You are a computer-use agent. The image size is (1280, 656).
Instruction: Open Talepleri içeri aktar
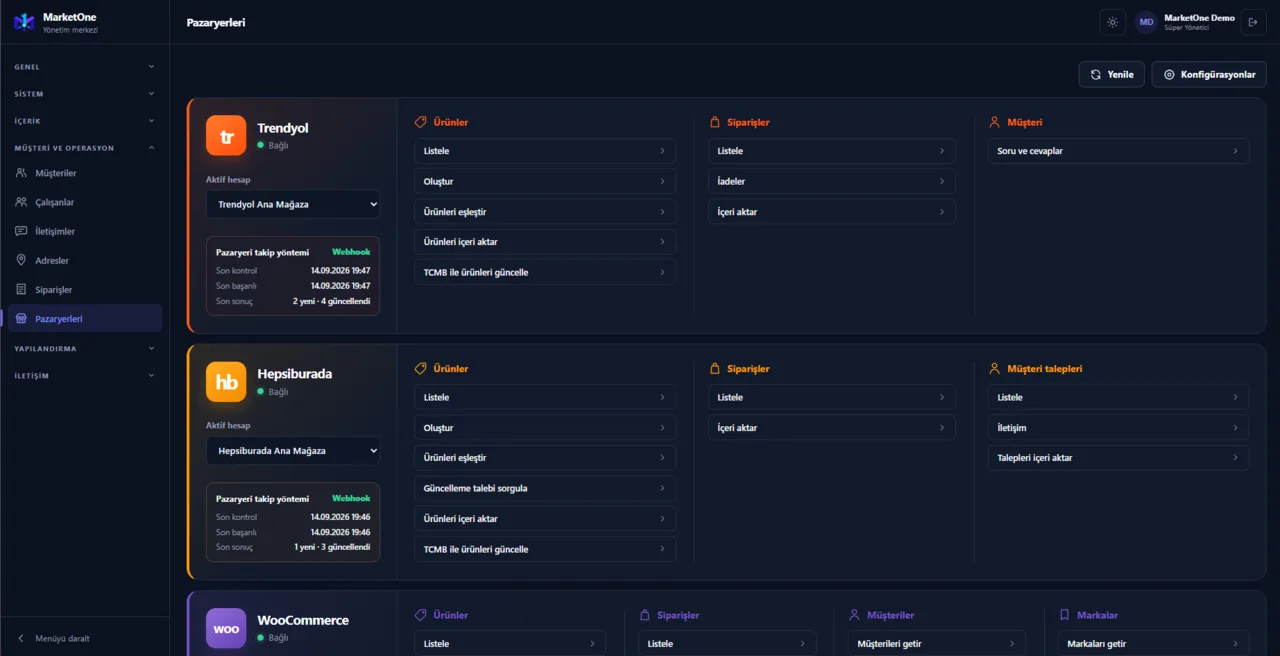tap(1119, 458)
